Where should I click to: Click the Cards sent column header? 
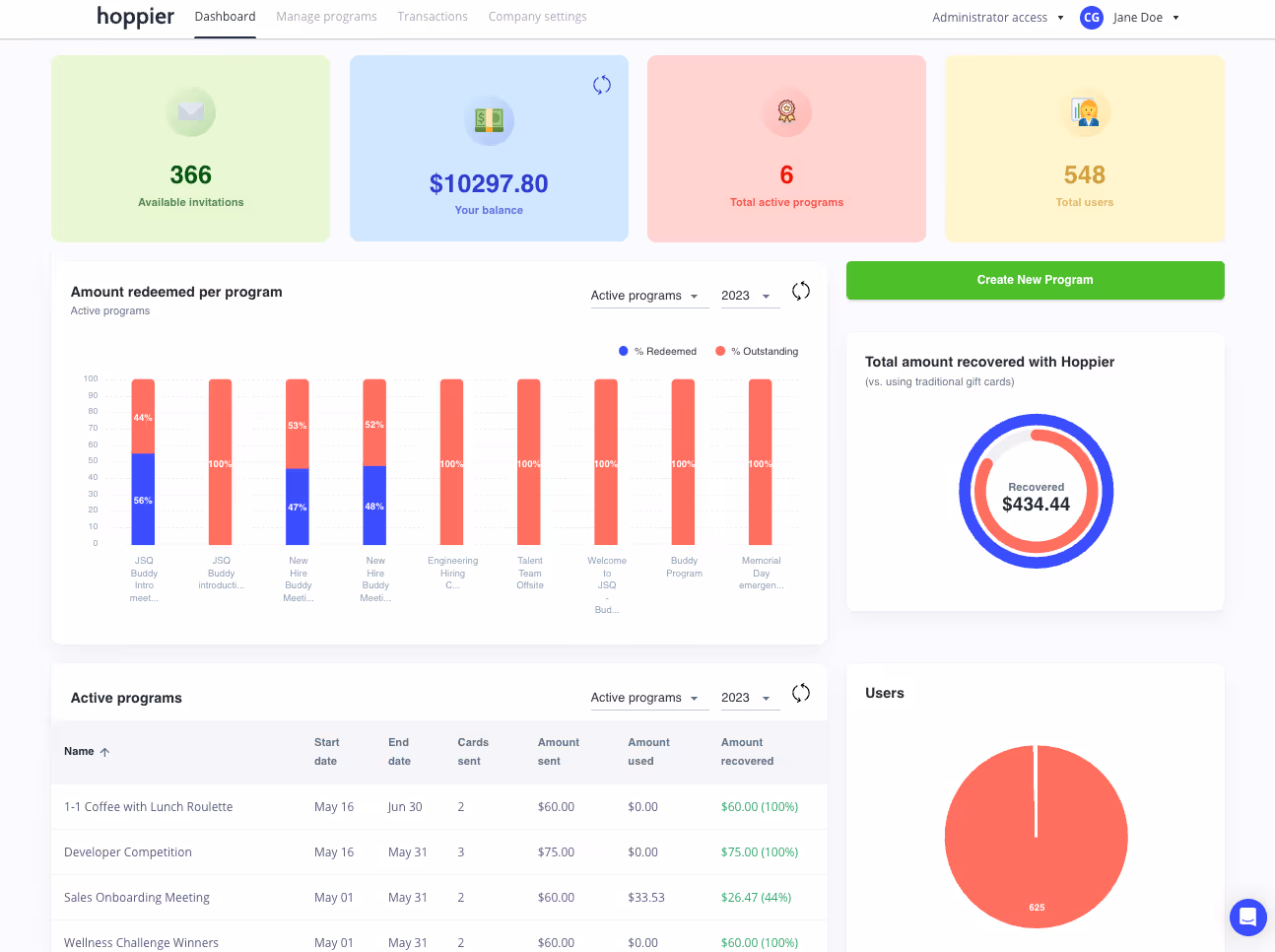coord(473,752)
